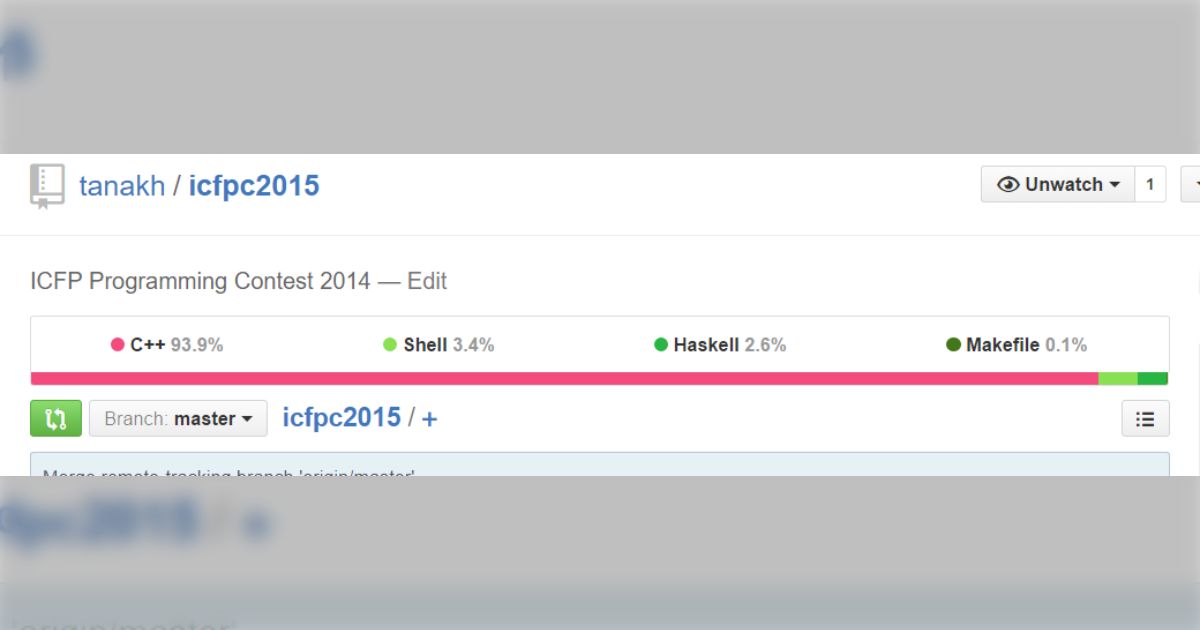Select the Shell 3.4% language entry
The width and height of the screenshot is (1200, 630).
(x=439, y=345)
